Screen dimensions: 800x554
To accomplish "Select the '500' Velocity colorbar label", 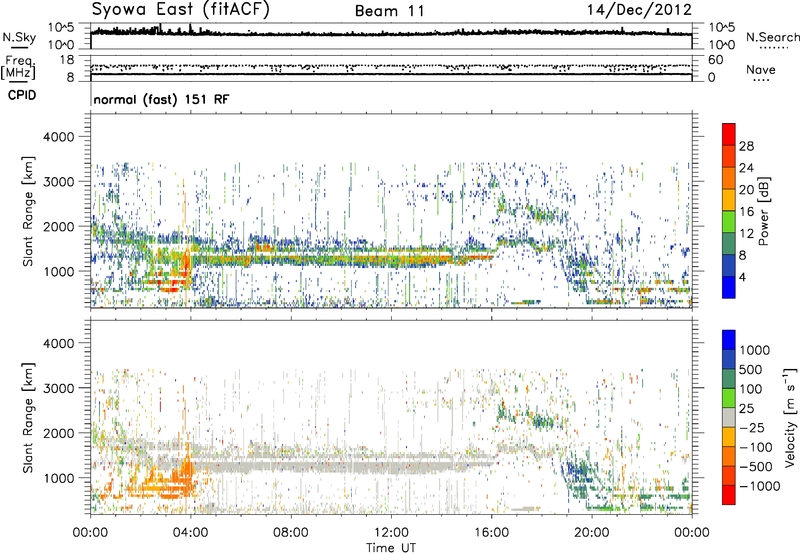I will point(751,370).
